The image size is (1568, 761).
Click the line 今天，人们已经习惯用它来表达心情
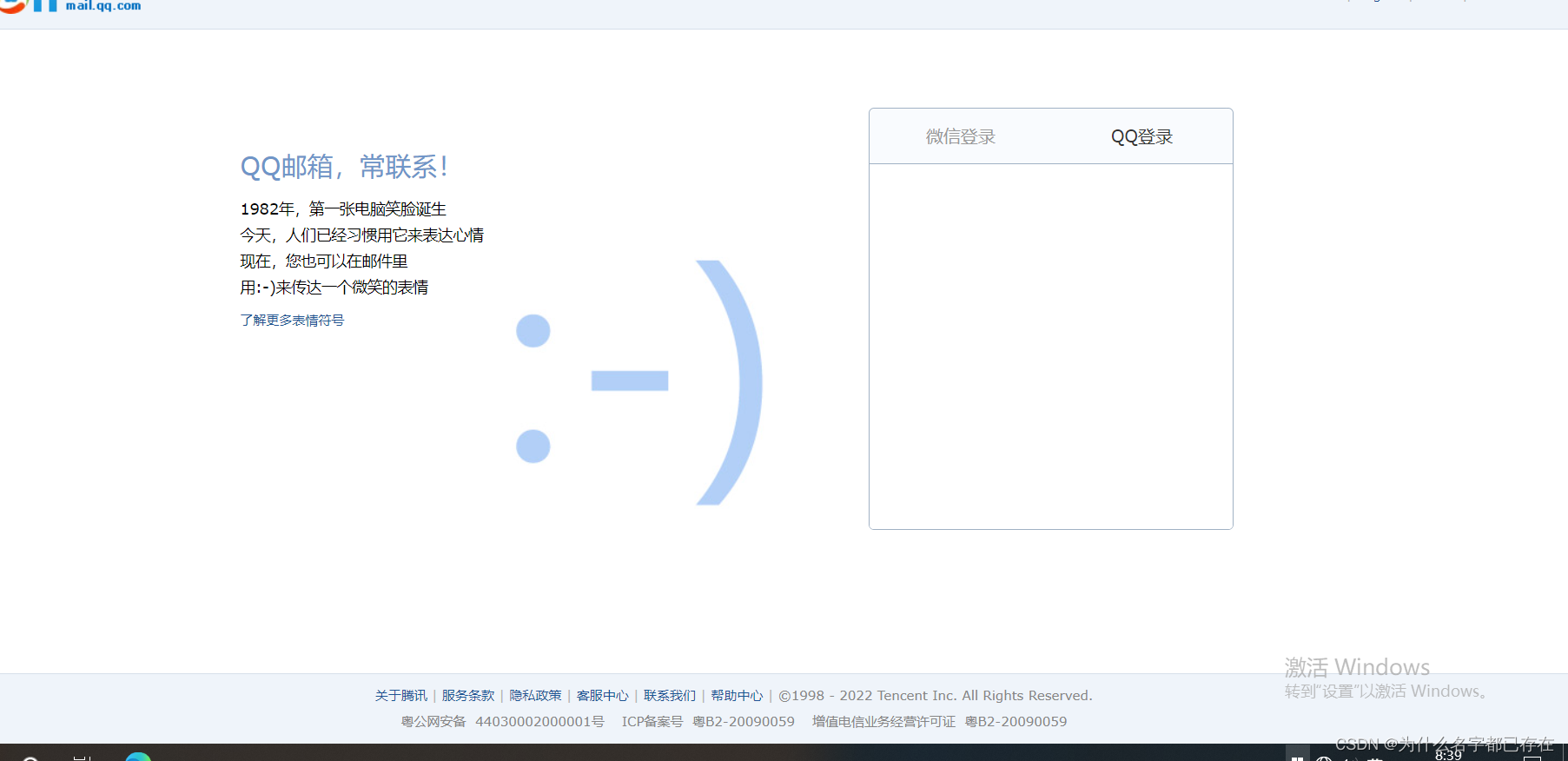click(x=362, y=235)
